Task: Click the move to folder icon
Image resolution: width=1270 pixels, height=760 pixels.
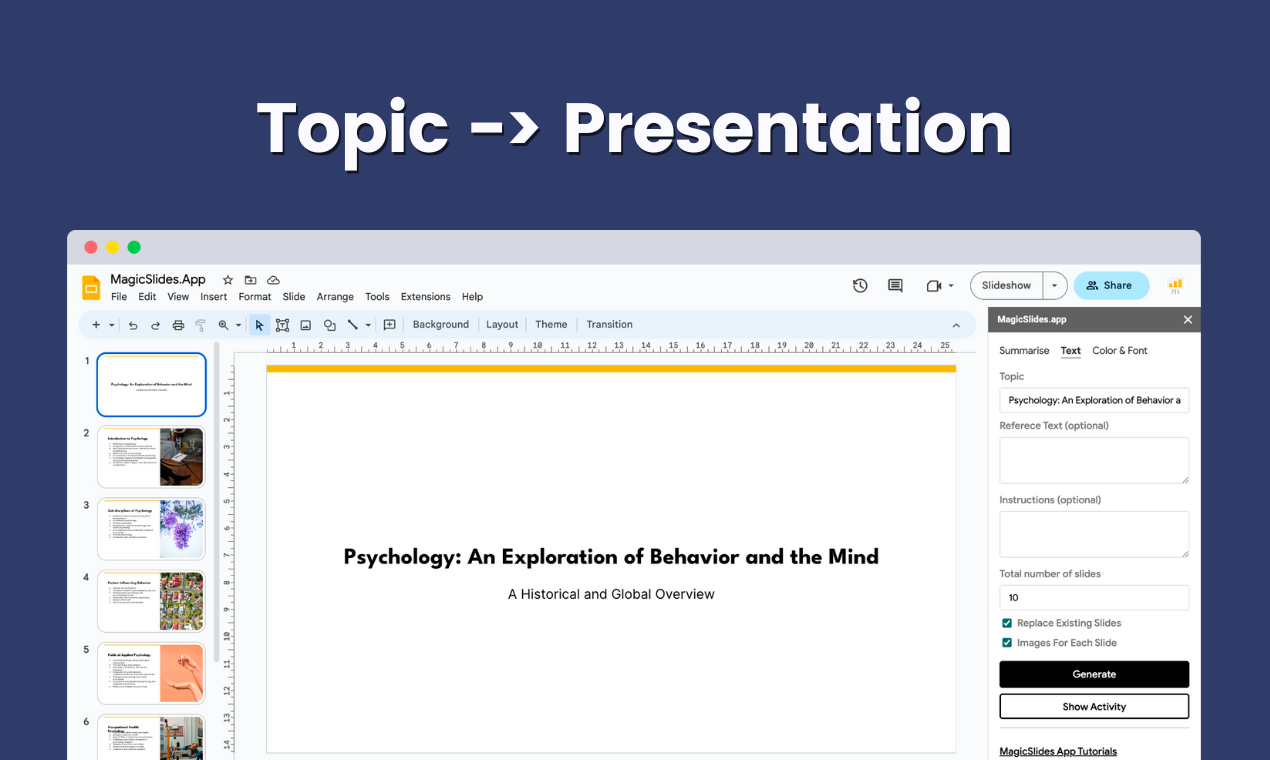Action: (x=250, y=280)
